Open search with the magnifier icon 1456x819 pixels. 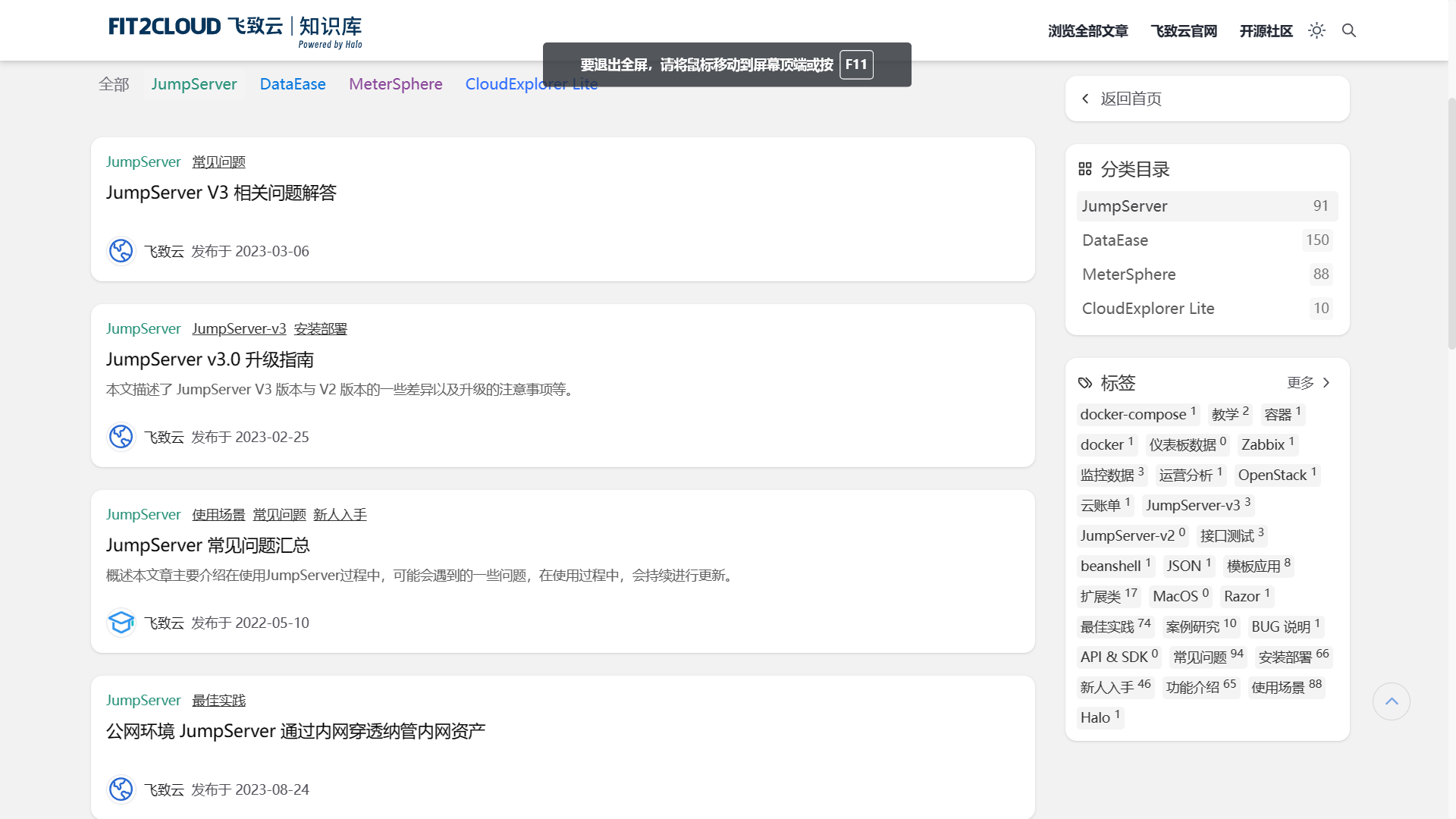pos(1349,30)
